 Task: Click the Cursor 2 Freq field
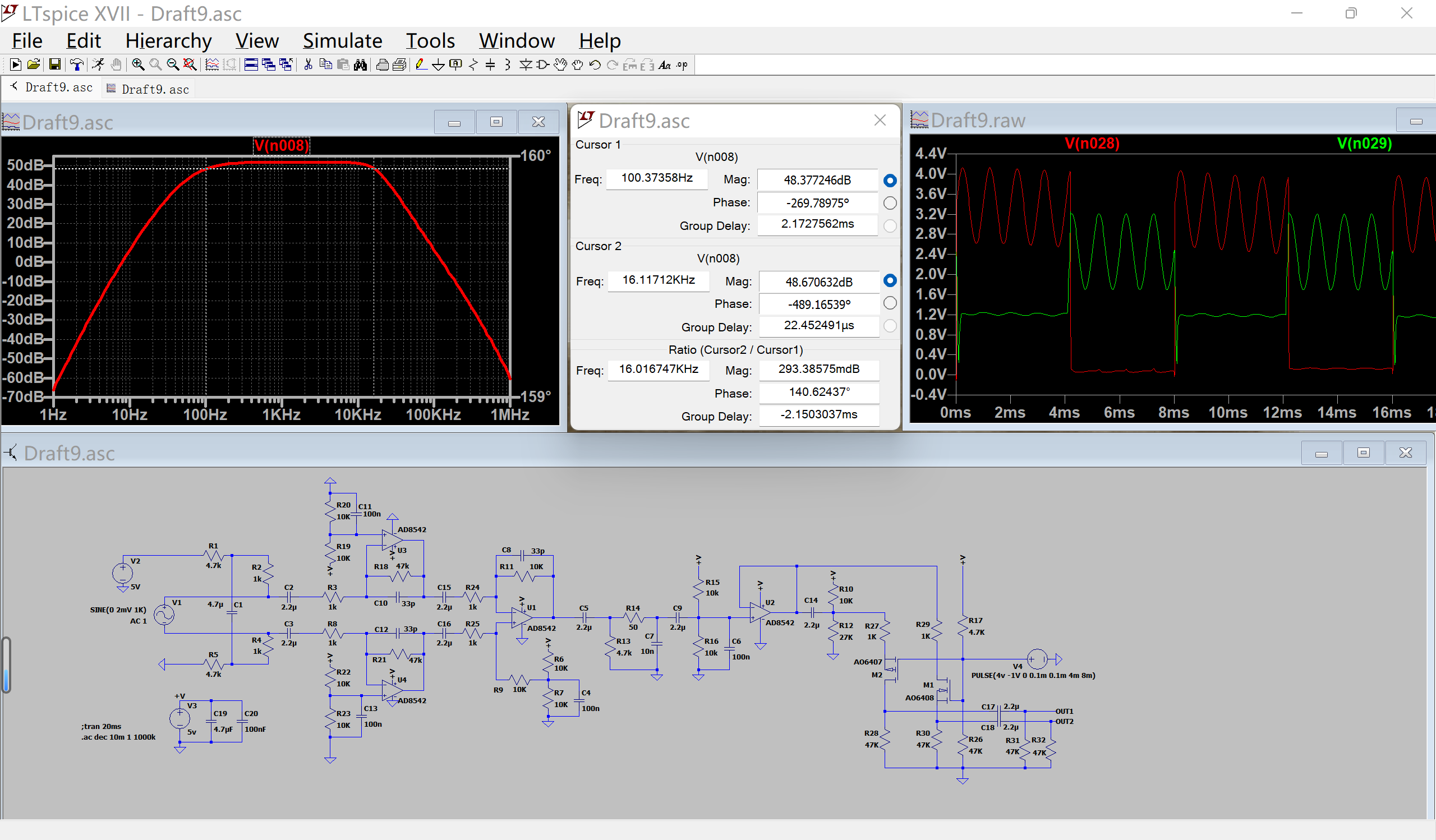coord(658,280)
